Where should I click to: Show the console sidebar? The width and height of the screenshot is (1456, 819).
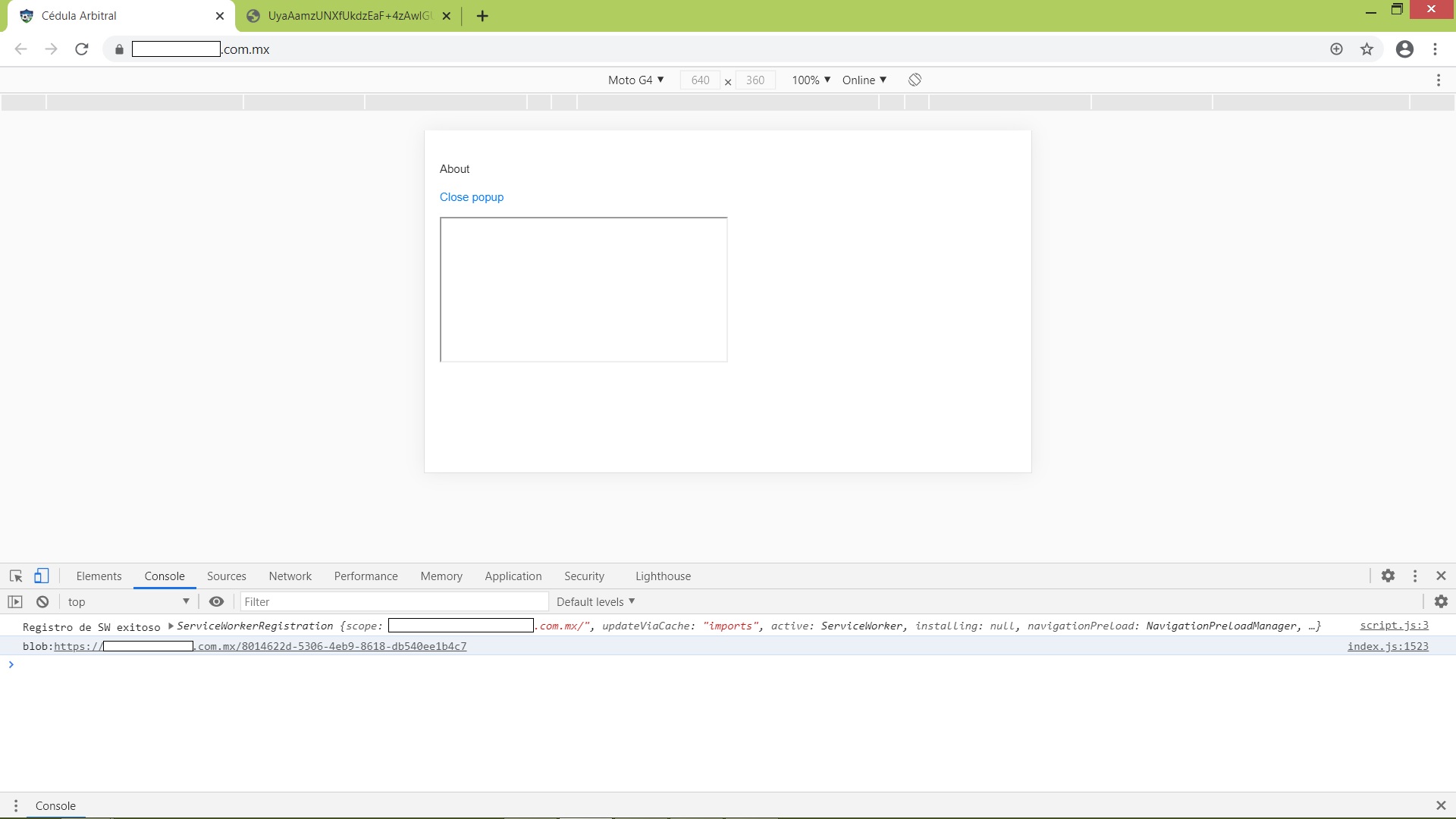point(15,601)
